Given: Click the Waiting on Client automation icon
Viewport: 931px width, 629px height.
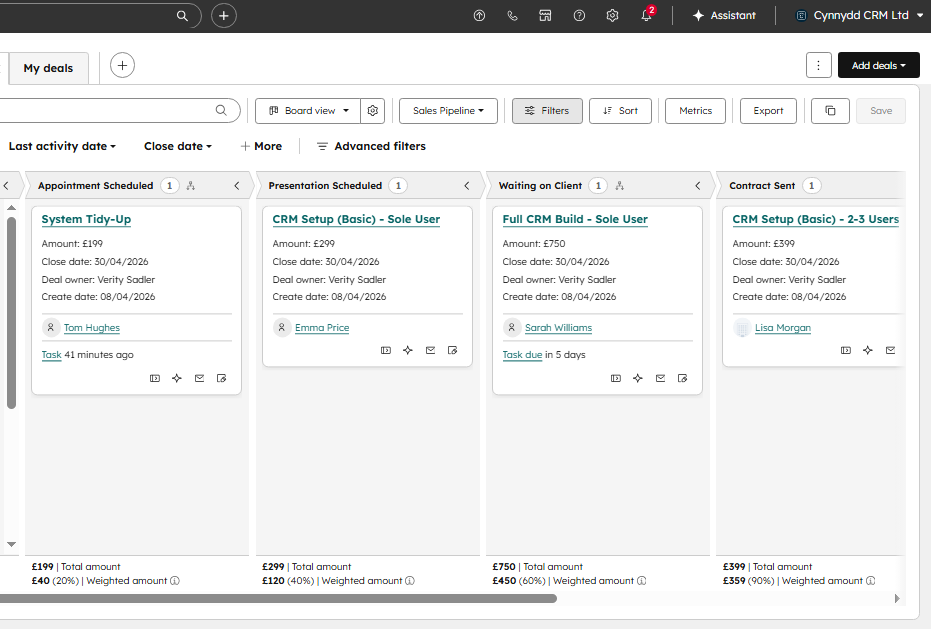Looking at the screenshot, I should coord(620,186).
